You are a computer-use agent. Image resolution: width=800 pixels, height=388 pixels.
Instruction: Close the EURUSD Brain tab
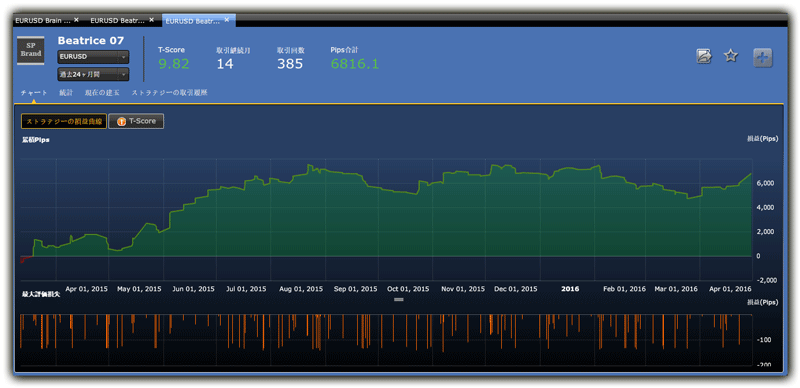76,20
